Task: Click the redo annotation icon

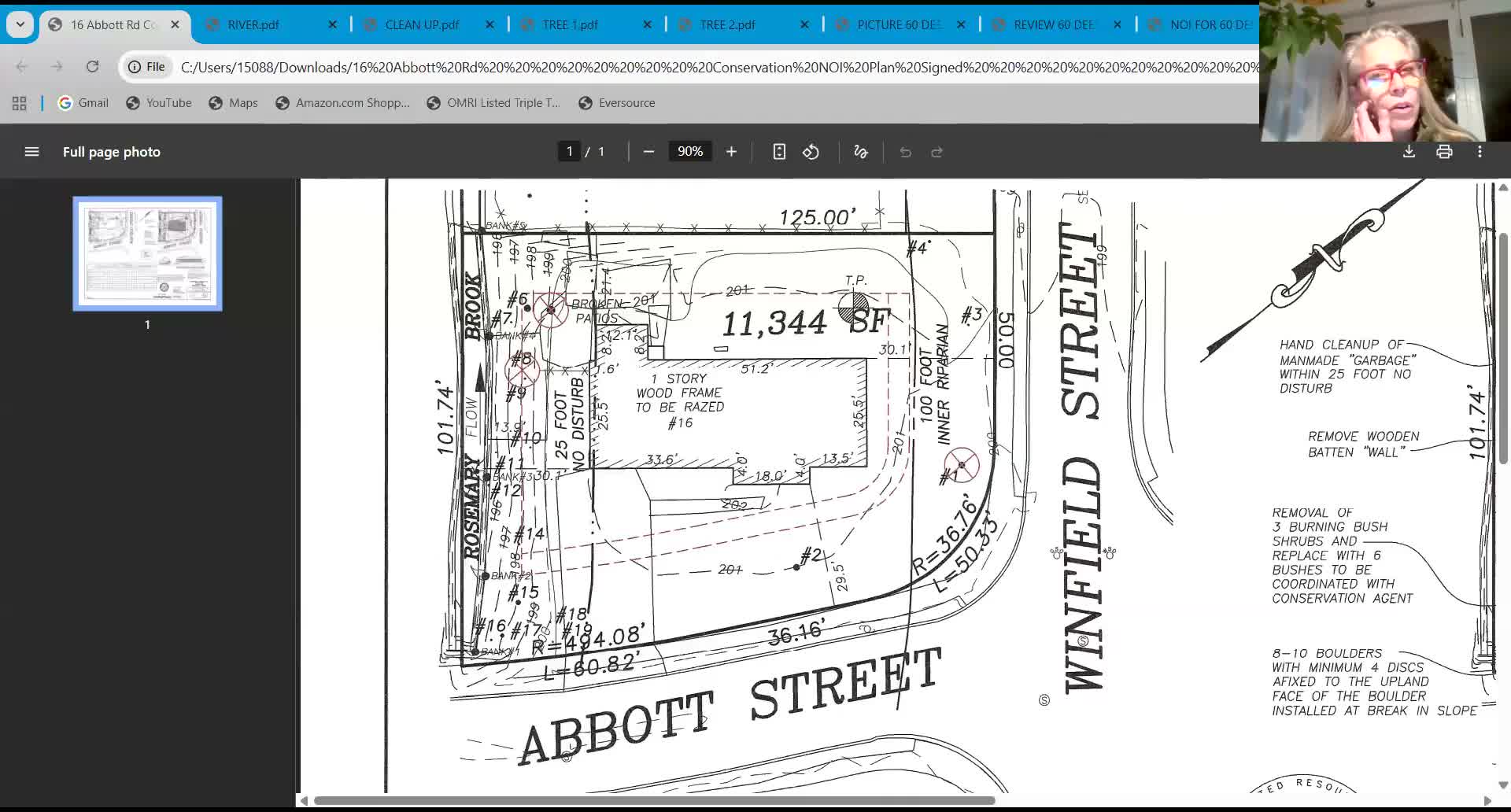Action: [x=937, y=151]
